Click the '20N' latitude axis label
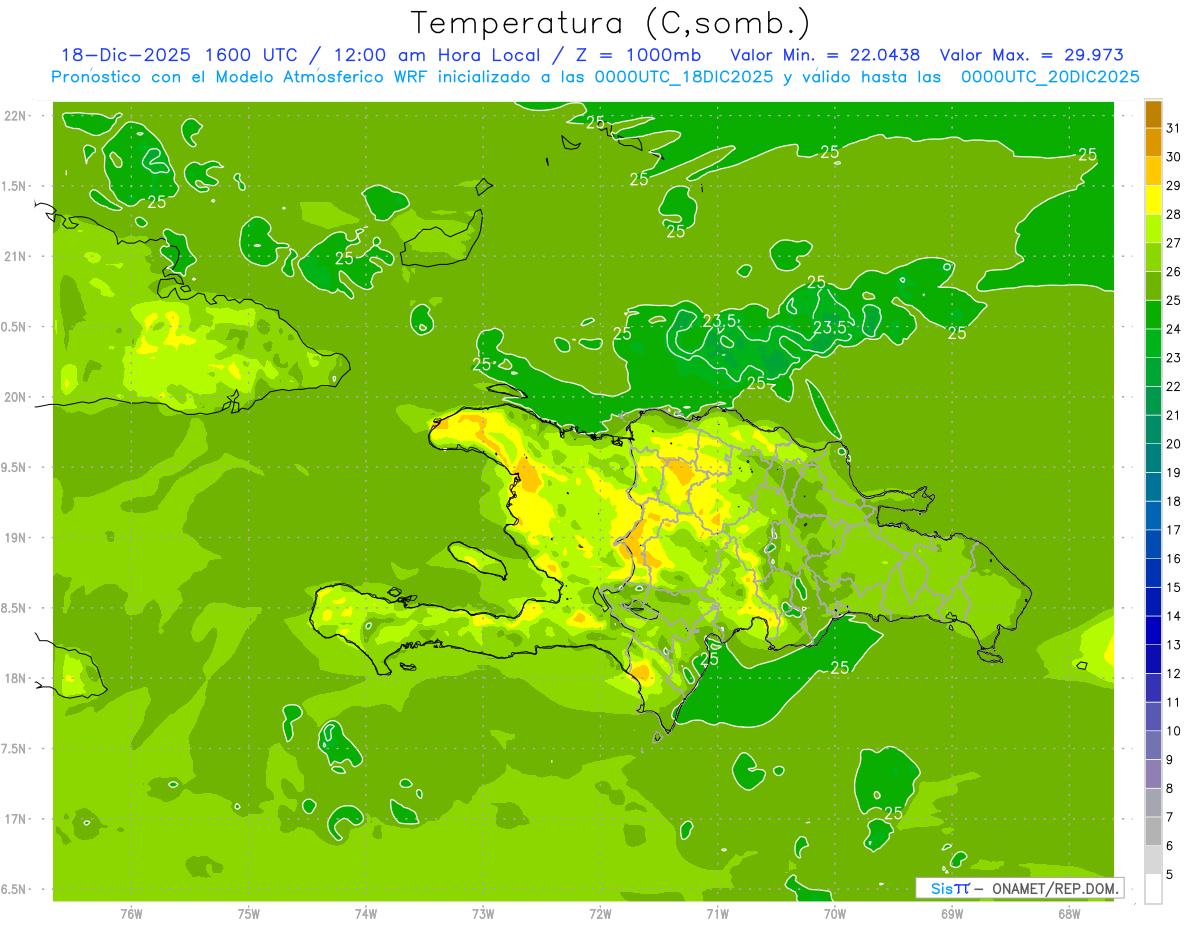The image size is (1200, 927). [17, 397]
